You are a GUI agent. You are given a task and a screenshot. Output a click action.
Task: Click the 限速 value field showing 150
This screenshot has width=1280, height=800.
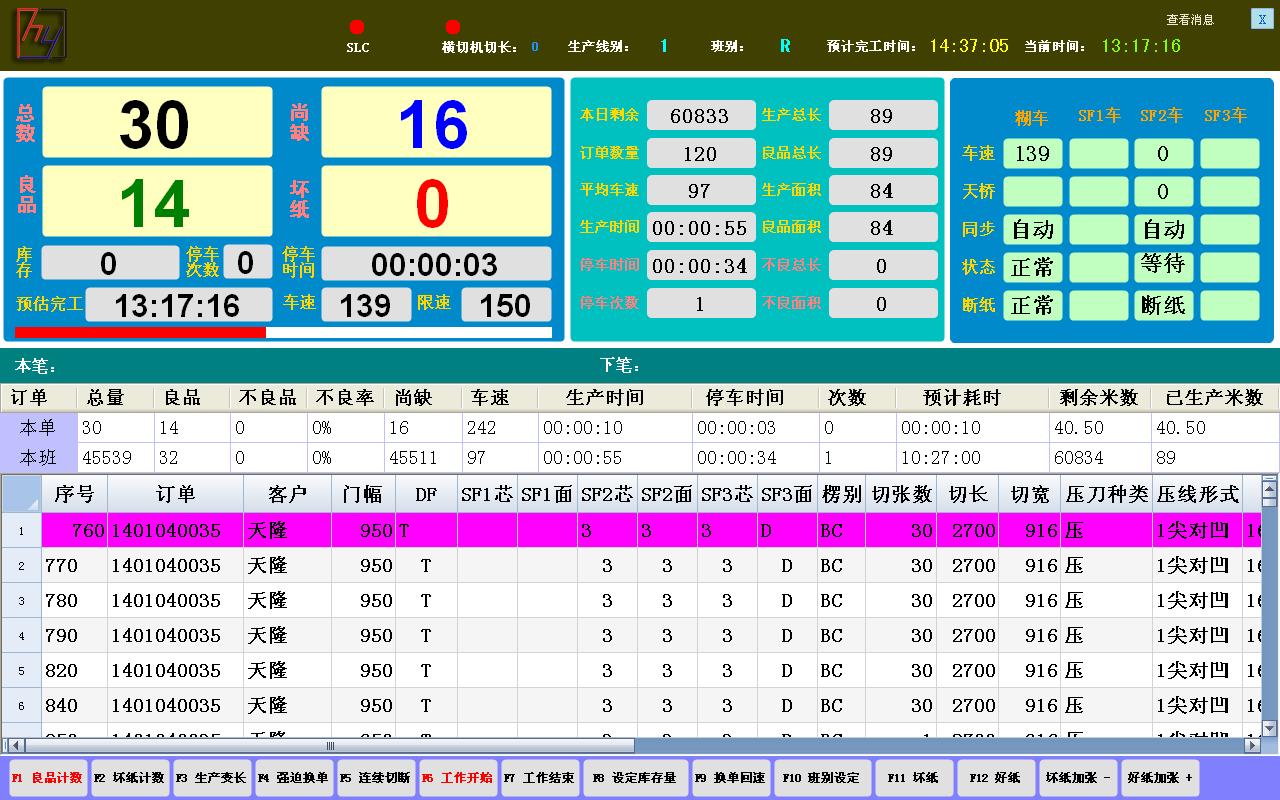pyautogui.click(x=505, y=305)
